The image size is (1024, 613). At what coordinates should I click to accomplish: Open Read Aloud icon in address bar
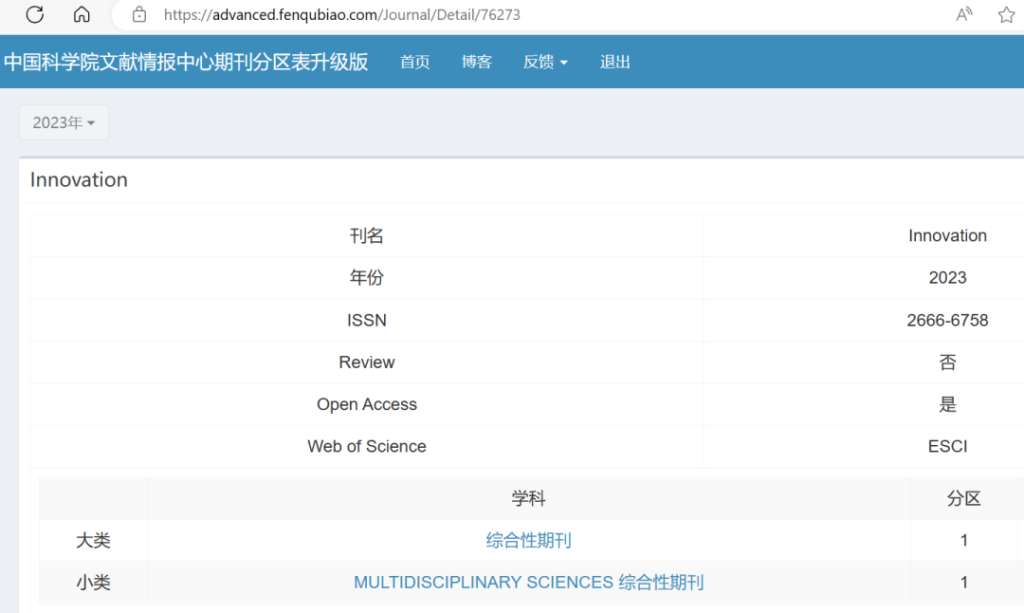[x=964, y=14]
